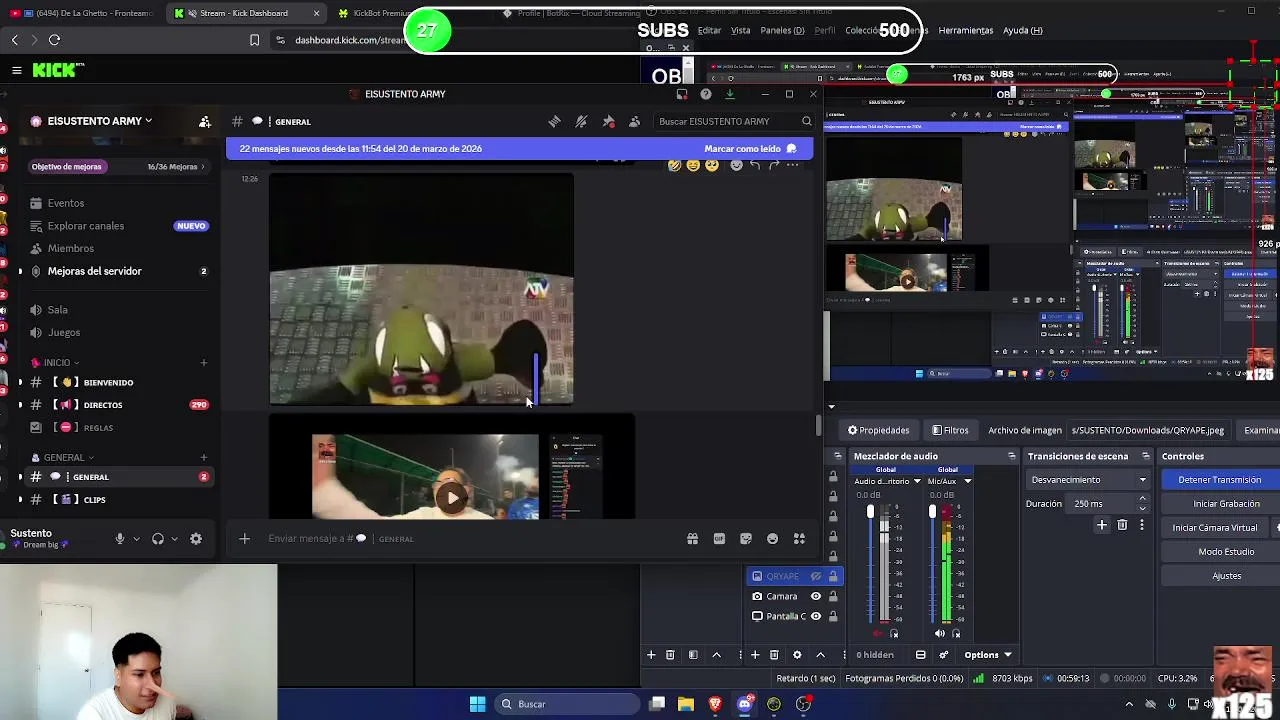Open Editar menu in OBS

coord(709,30)
